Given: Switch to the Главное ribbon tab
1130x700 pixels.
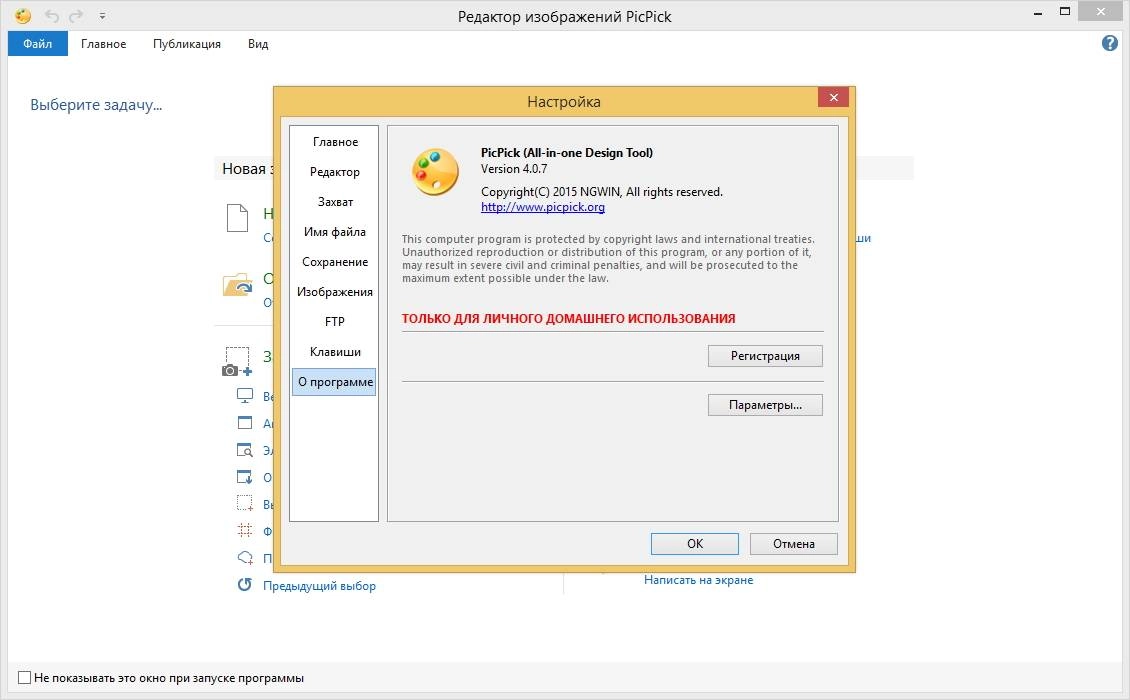Looking at the screenshot, I should tap(103, 44).
